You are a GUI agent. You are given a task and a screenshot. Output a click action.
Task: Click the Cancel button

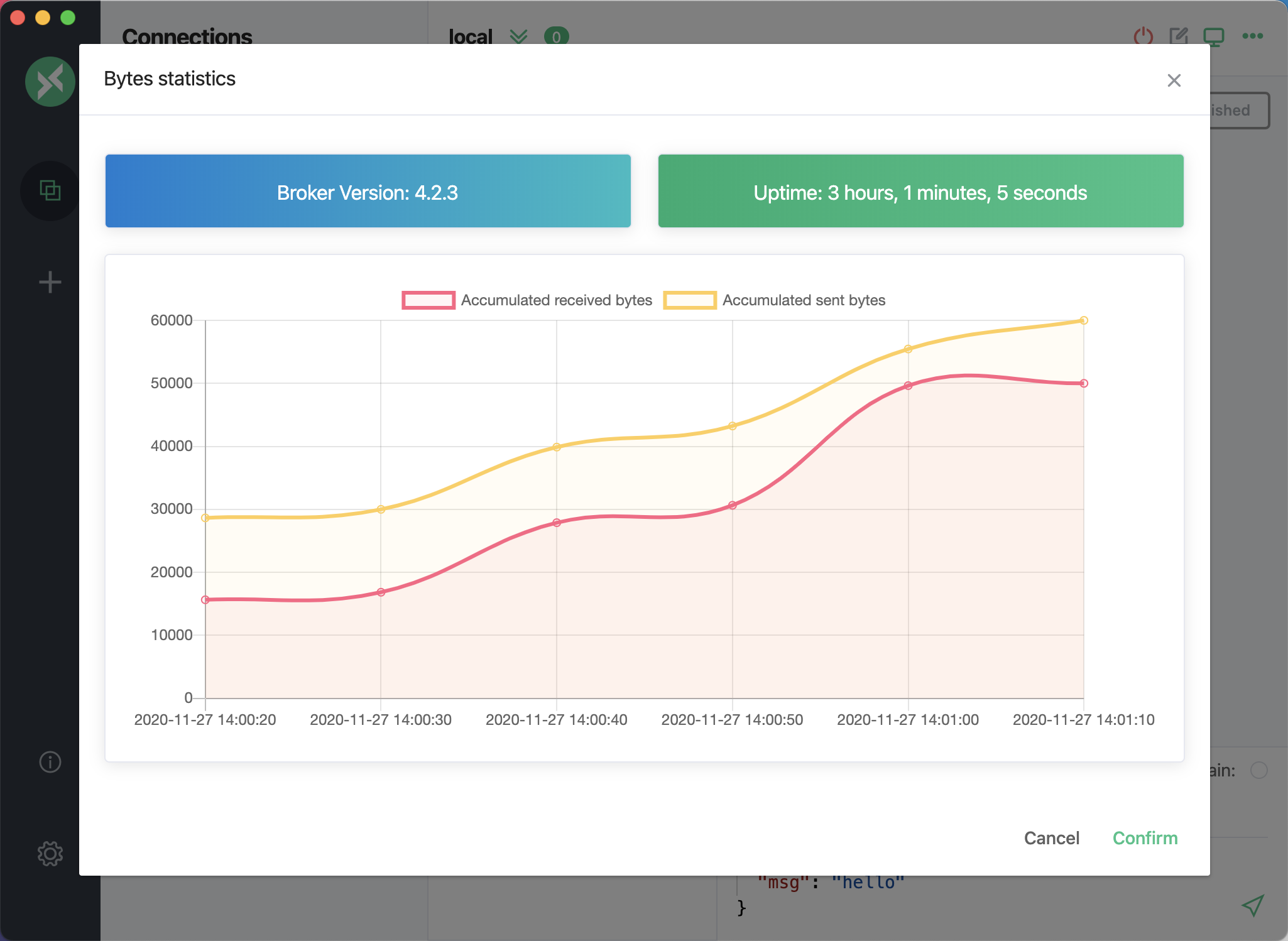coord(1052,838)
